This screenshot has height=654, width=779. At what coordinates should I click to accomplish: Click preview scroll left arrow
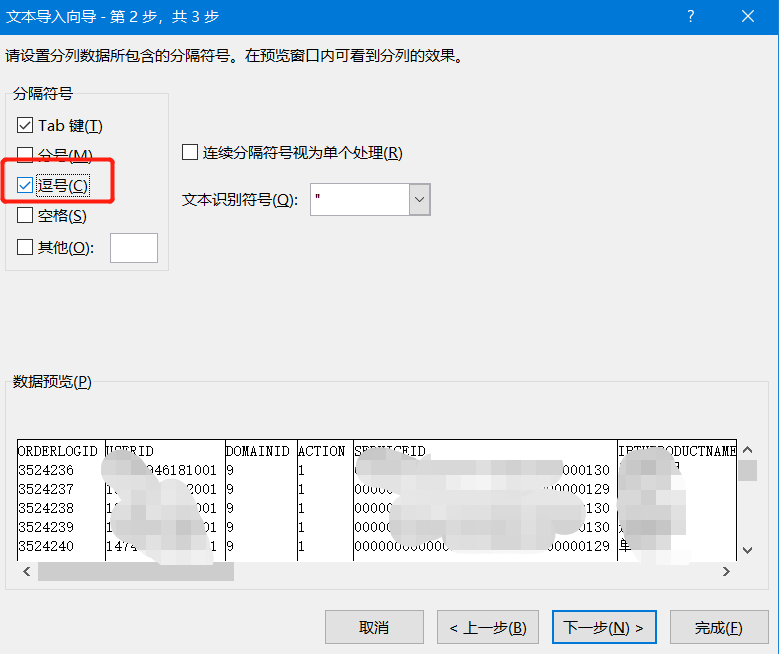point(27,572)
